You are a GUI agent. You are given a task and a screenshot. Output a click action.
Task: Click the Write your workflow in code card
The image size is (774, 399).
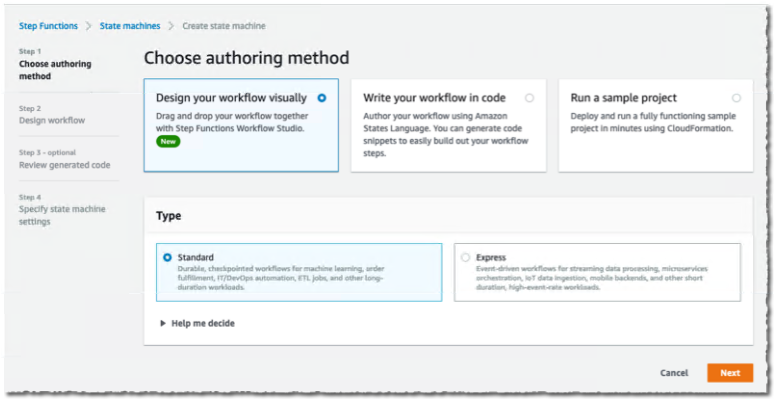click(448, 125)
